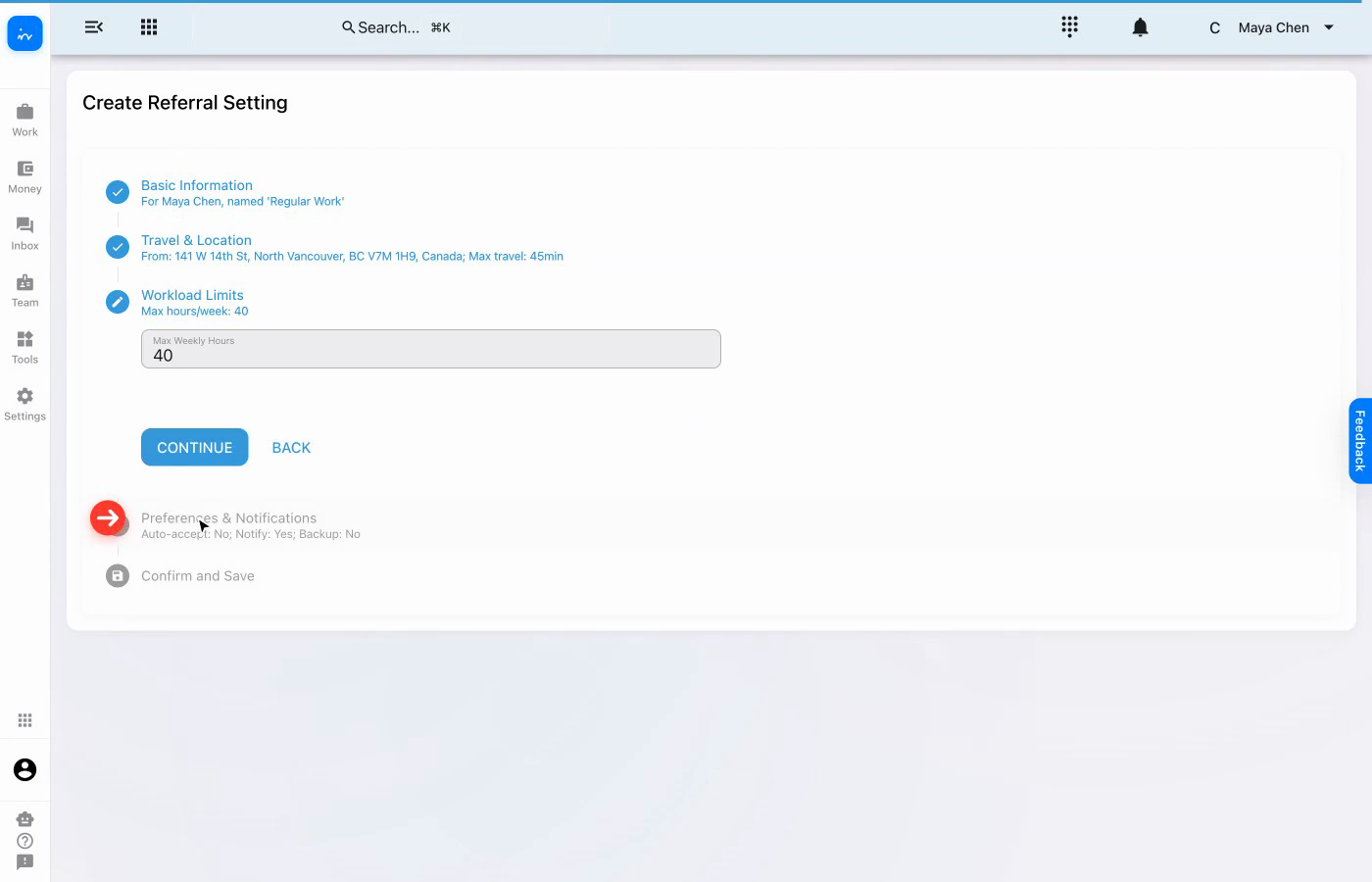
Task: Open the account profile icon in sidebar
Action: (24, 769)
